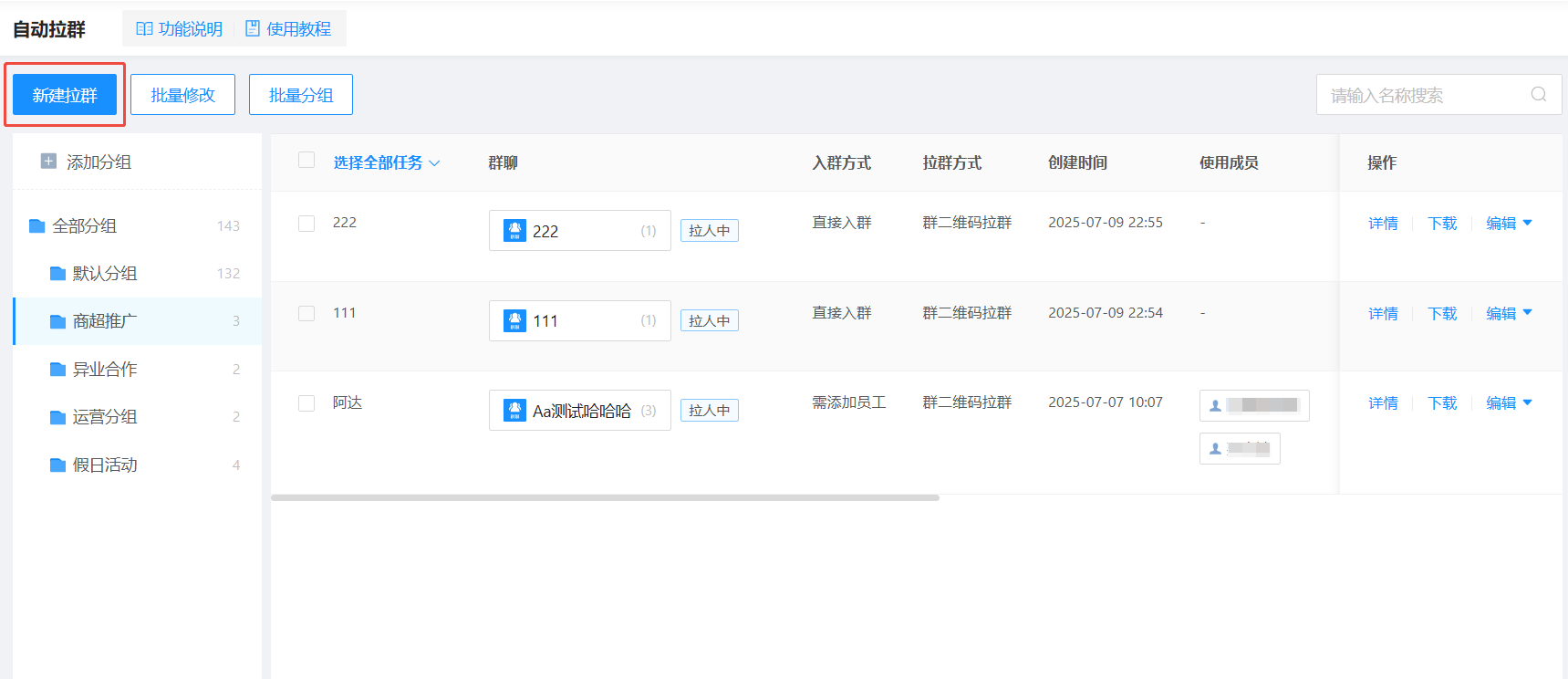1568x679 pixels.
Task: Click the 新建拉群 button
Action: click(x=65, y=95)
